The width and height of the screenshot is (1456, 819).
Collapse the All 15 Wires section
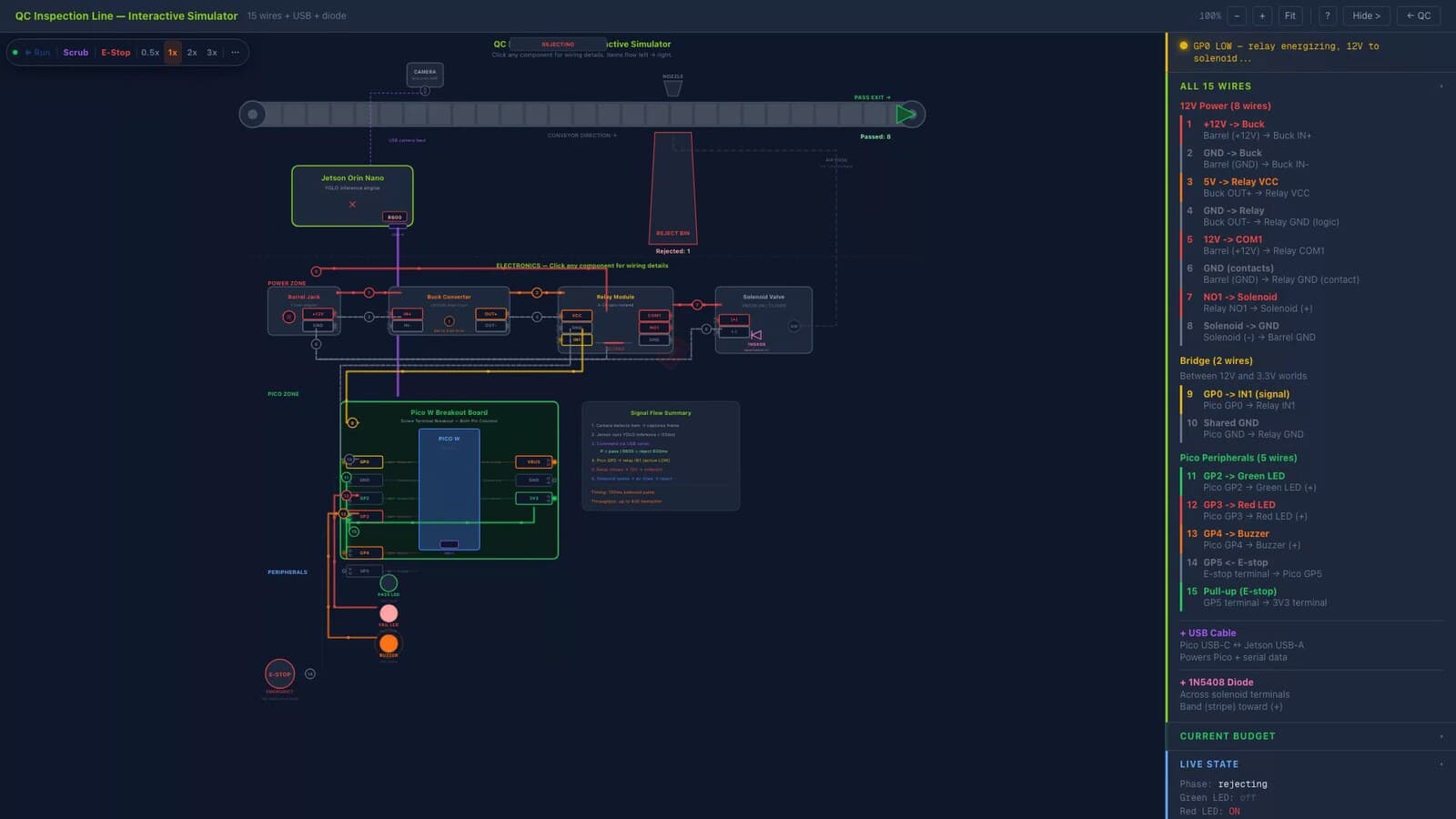1310,86
